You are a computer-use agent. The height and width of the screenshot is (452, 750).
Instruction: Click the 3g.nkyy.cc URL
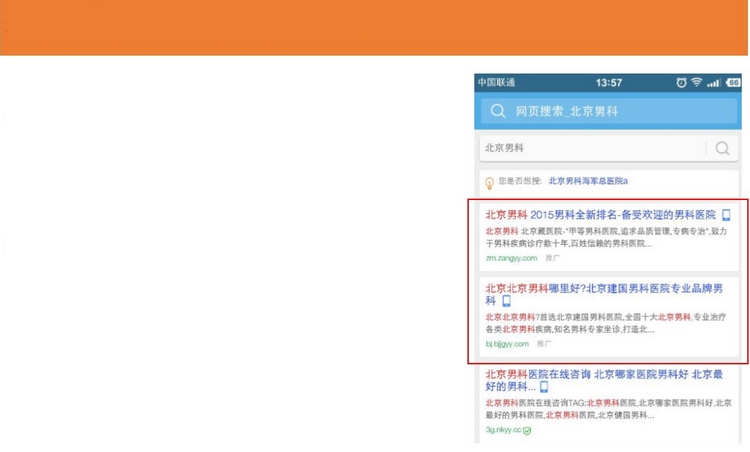point(503,430)
